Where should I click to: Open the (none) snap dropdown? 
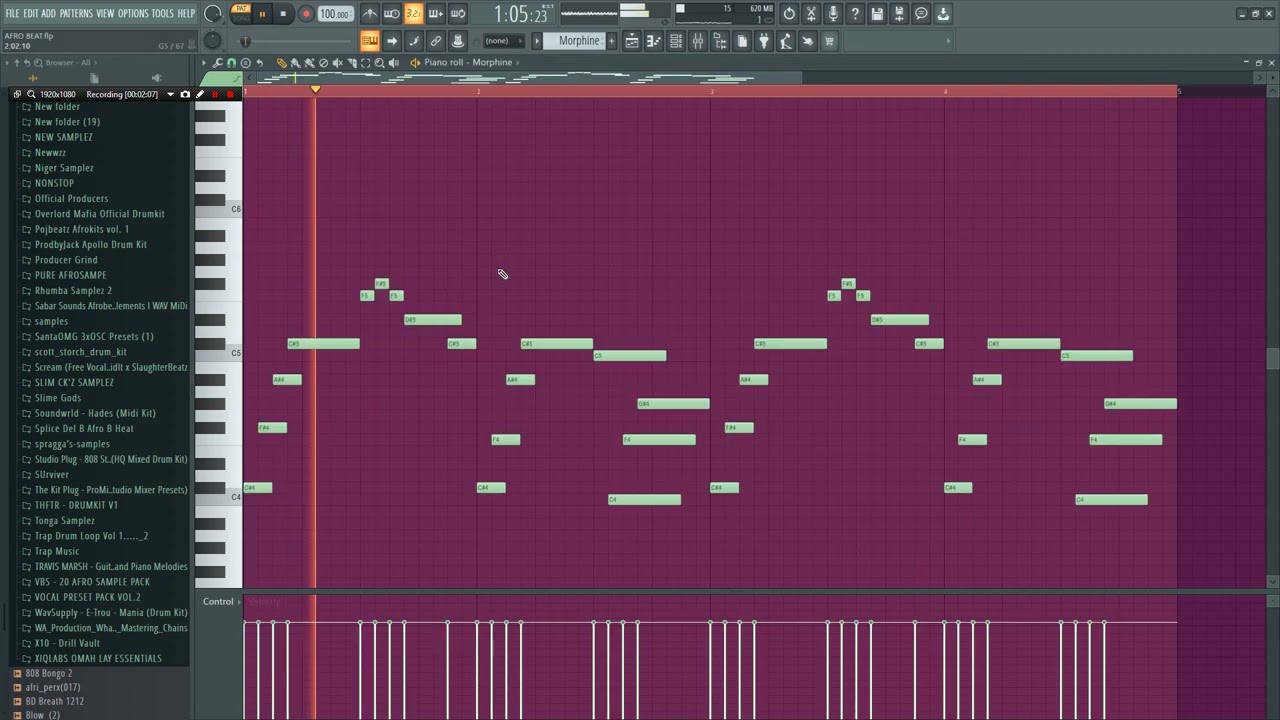click(x=503, y=41)
